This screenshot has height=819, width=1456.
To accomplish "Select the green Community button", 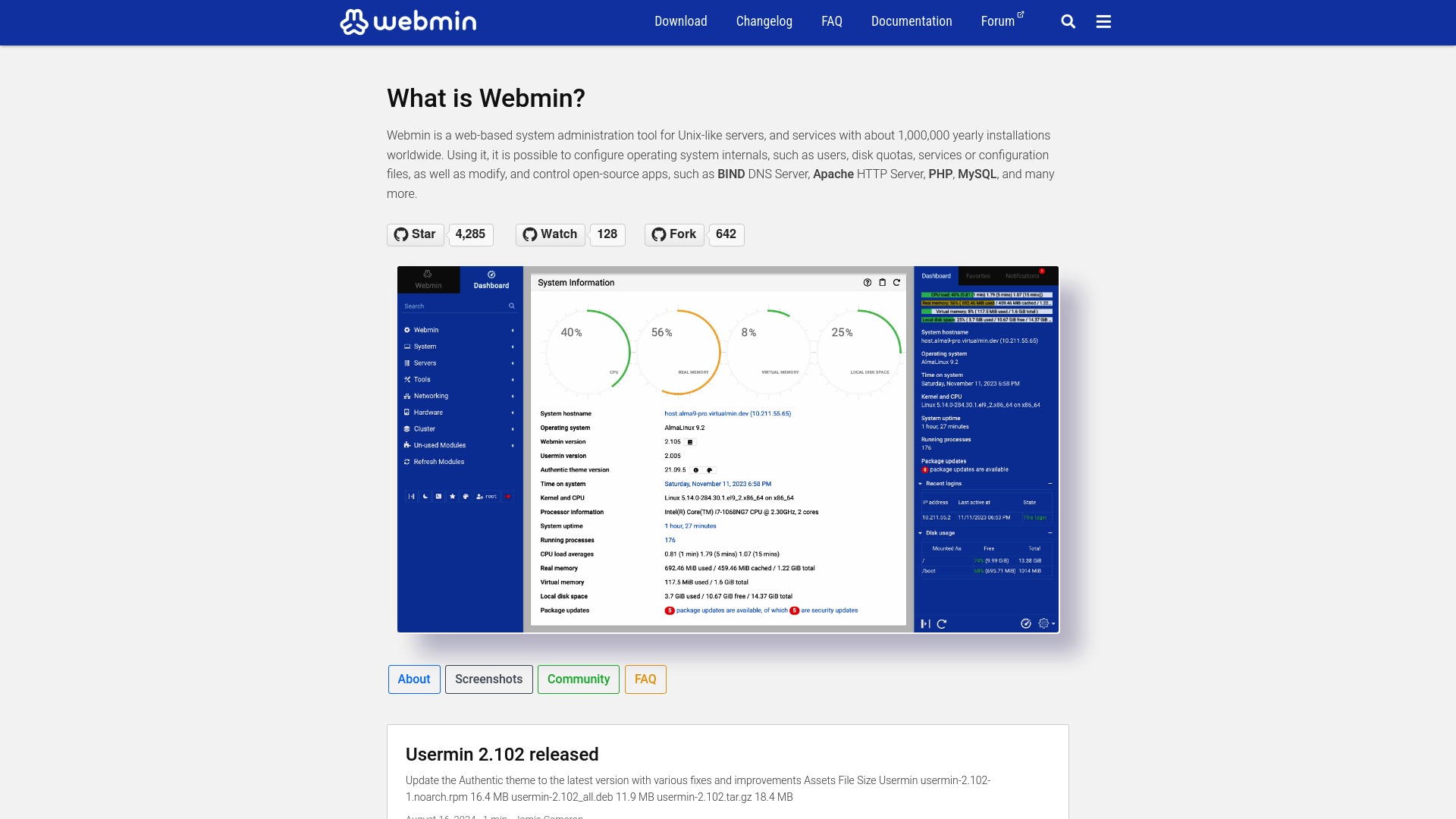I will (x=579, y=679).
